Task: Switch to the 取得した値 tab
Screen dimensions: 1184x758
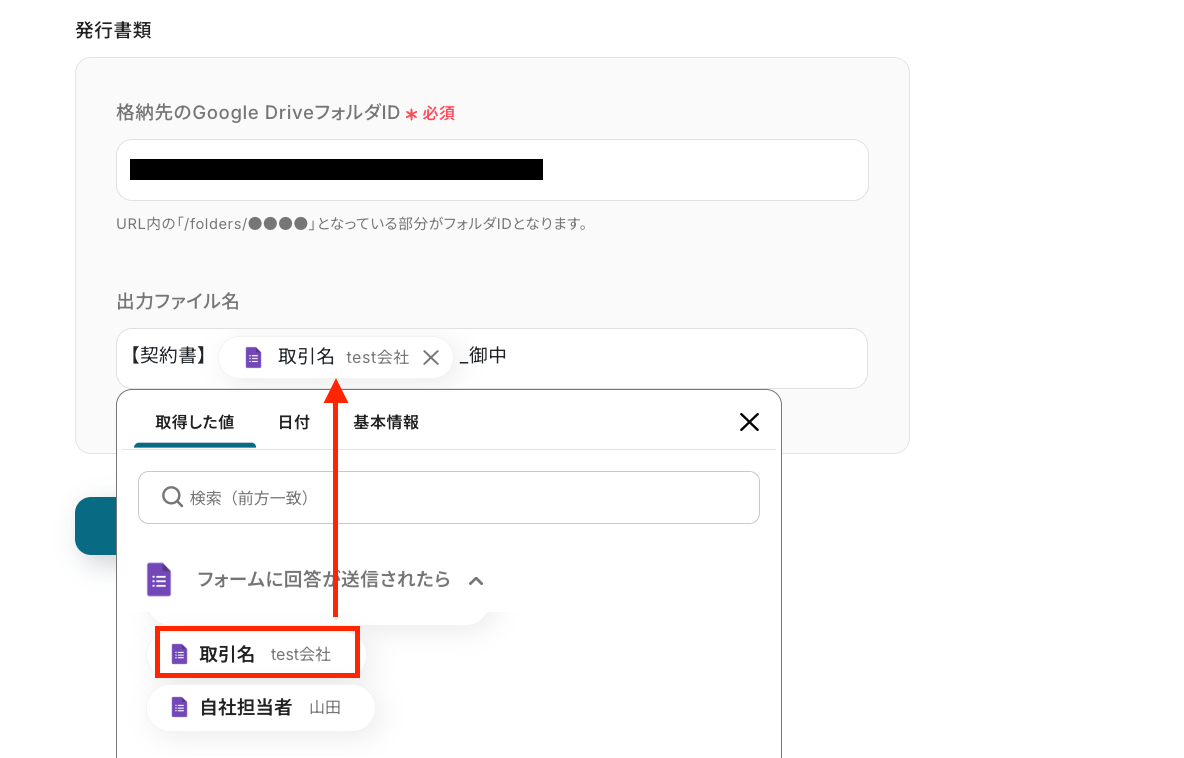Action: [195, 422]
